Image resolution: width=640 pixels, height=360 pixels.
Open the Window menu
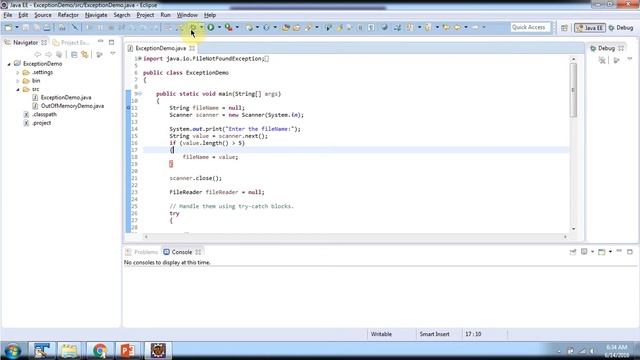click(x=187, y=15)
